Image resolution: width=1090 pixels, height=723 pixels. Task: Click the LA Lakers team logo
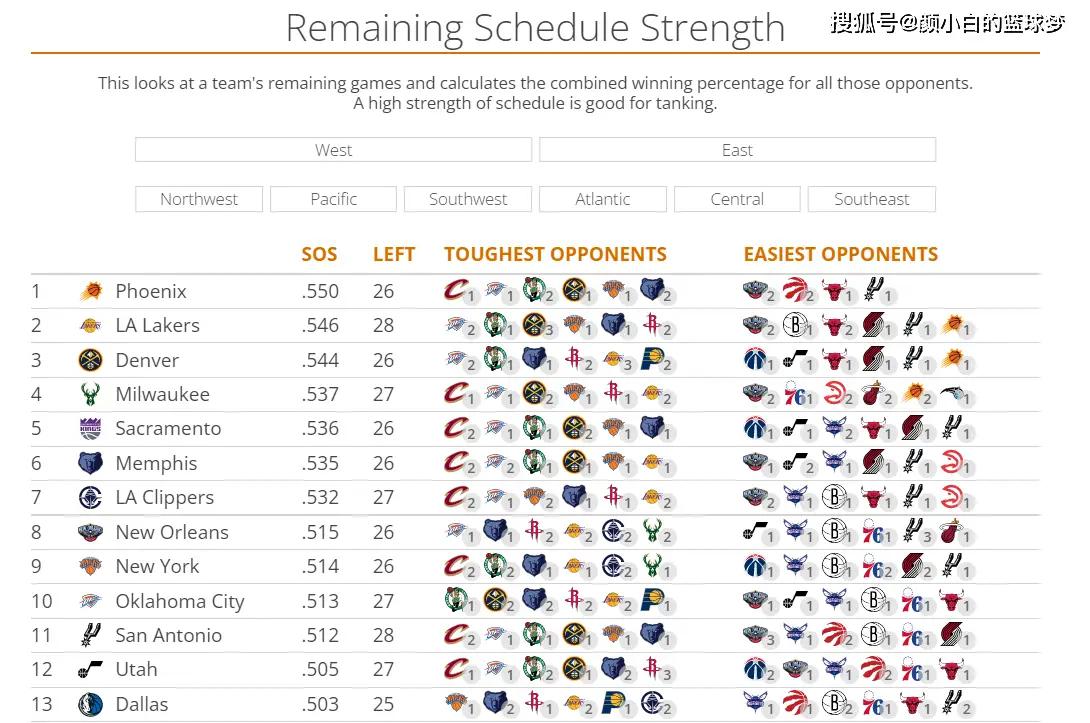(x=90, y=325)
